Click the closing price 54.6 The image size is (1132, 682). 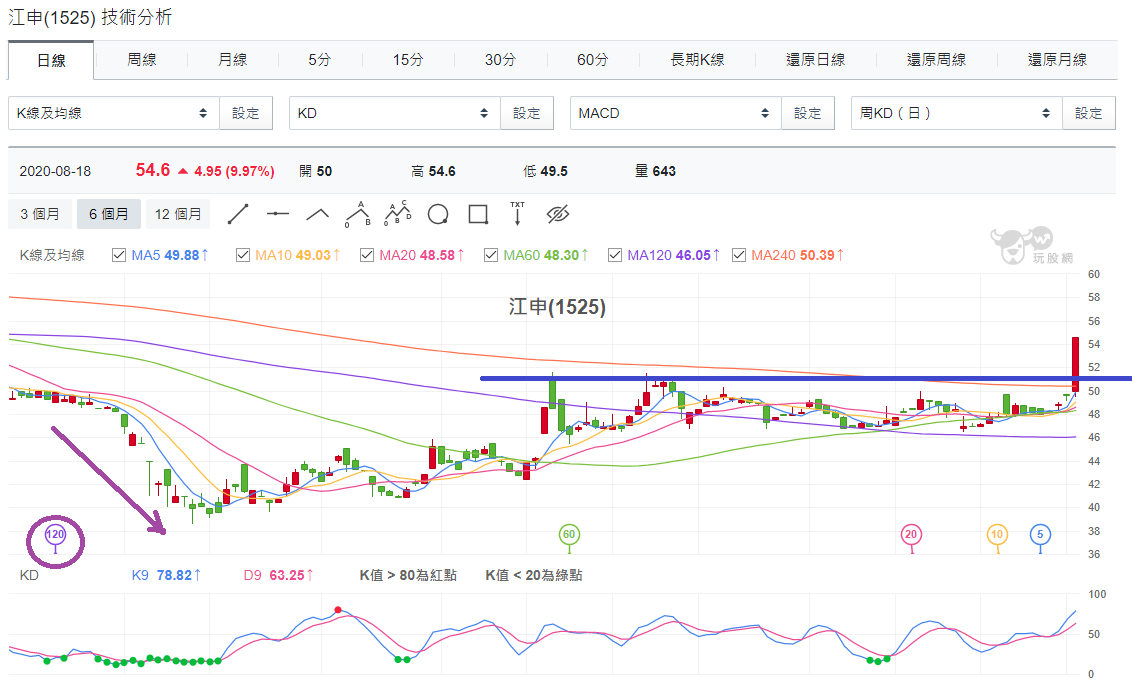[x=153, y=170]
